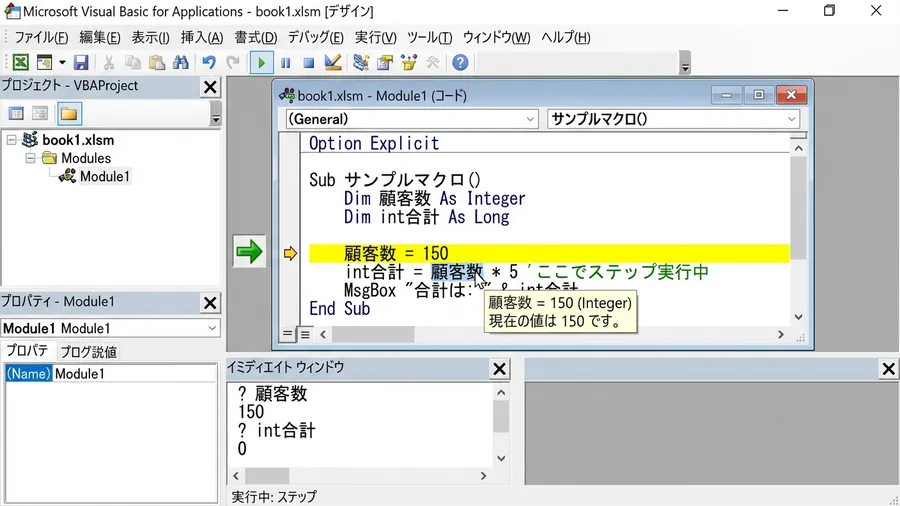Viewport: 900px width, 506px height.
Task: Open 実行 menu
Action: 375,37
